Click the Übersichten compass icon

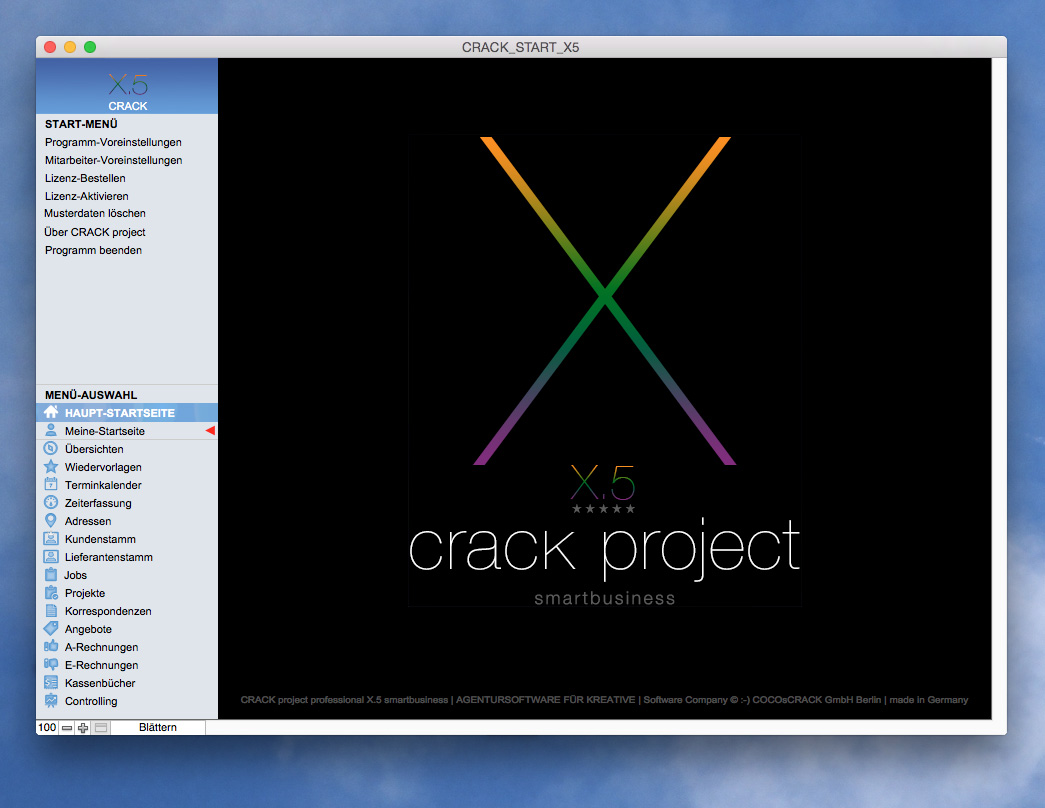(51, 449)
